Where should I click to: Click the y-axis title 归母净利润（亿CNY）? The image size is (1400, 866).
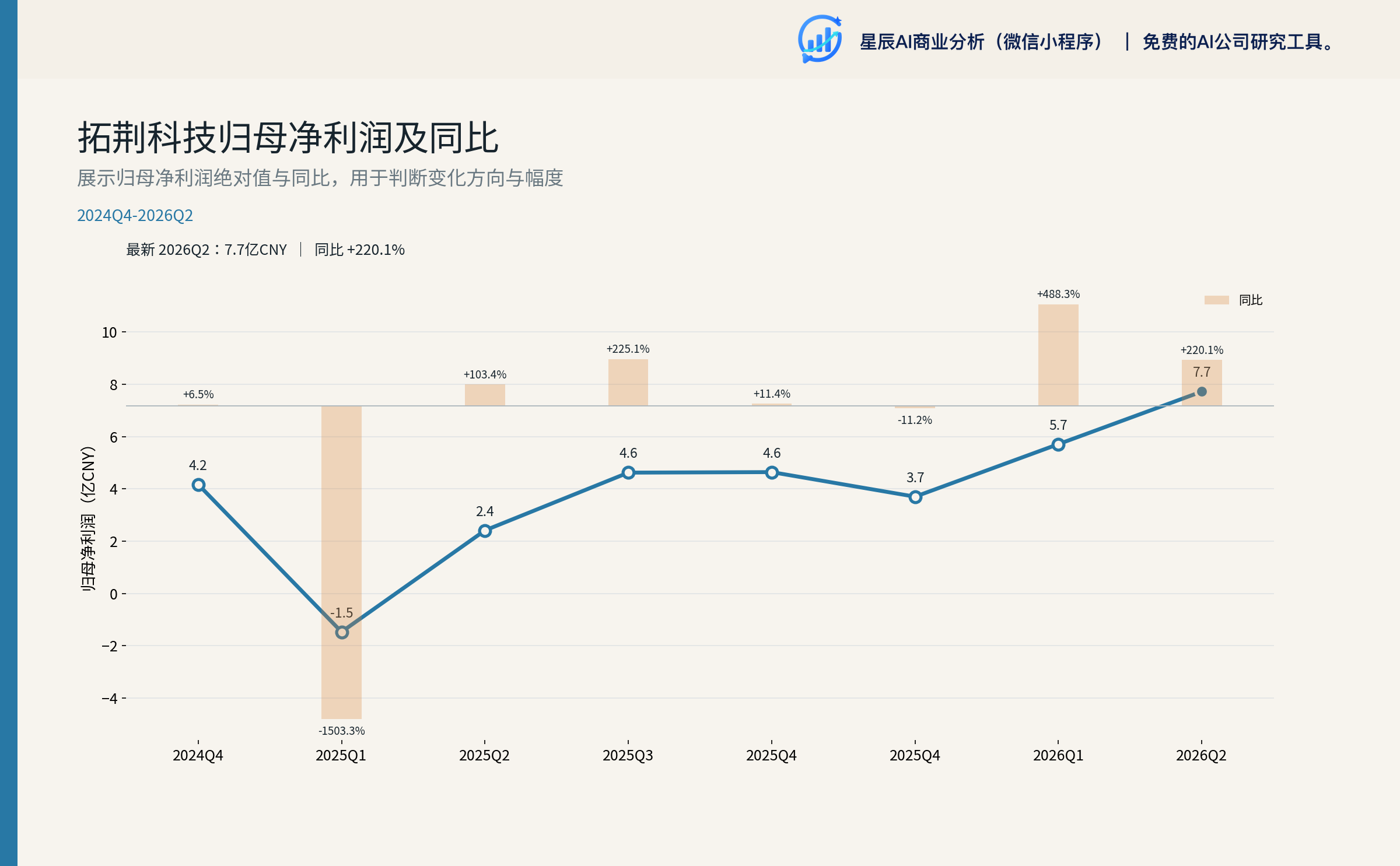pos(87,519)
